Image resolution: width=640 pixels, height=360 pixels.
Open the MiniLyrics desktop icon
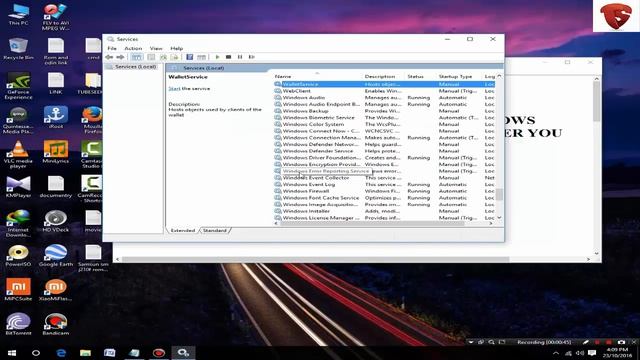point(56,152)
